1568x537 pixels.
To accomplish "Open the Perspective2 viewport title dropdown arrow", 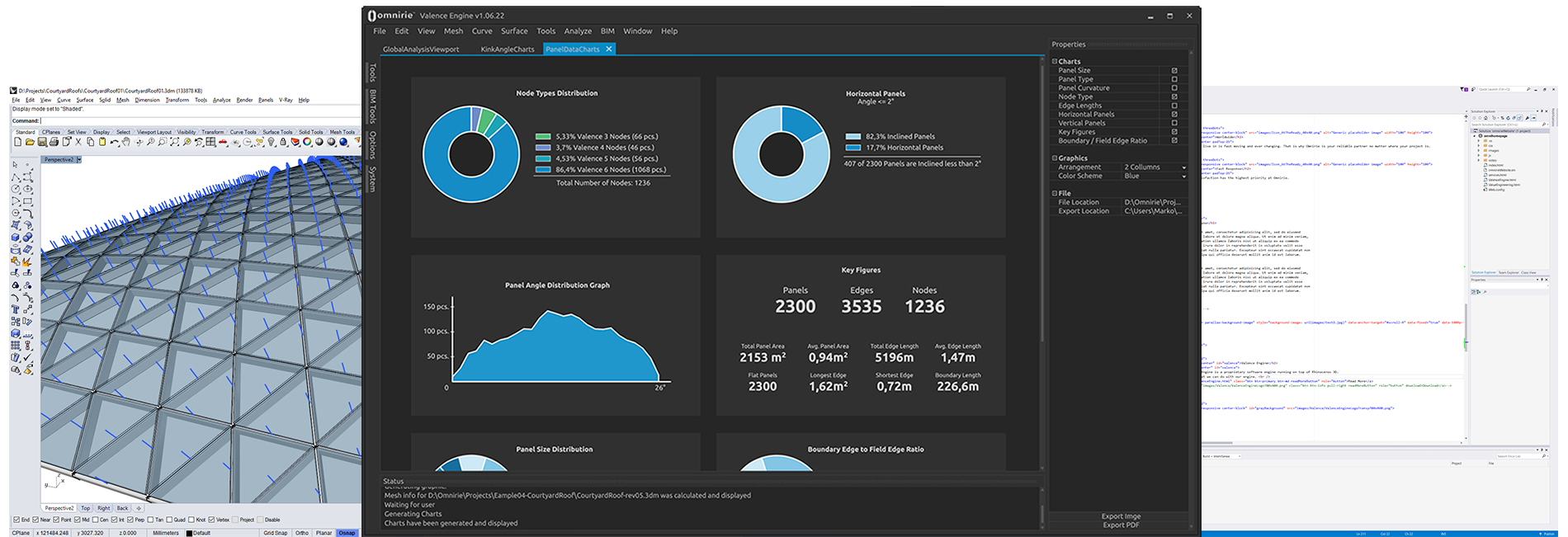I will click(x=79, y=160).
